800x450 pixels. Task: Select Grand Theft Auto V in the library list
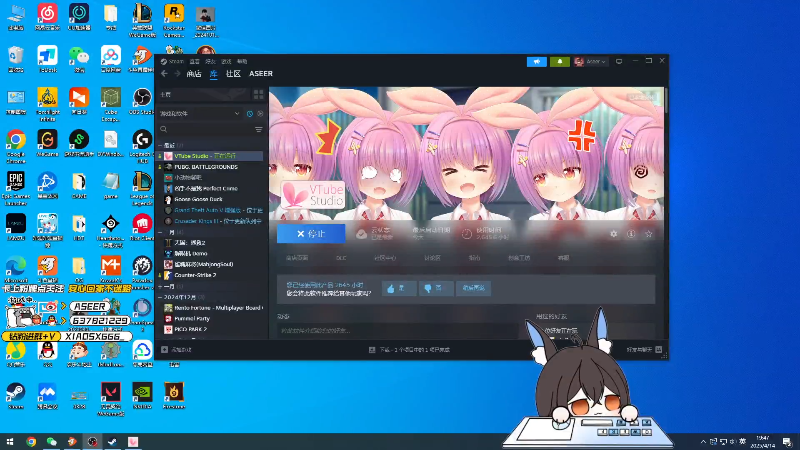(x=210, y=210)
